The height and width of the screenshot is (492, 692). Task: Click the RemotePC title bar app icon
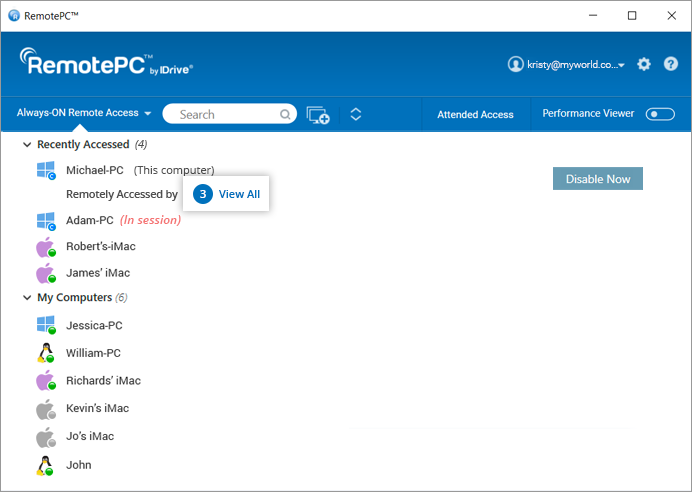click(14, 16)
